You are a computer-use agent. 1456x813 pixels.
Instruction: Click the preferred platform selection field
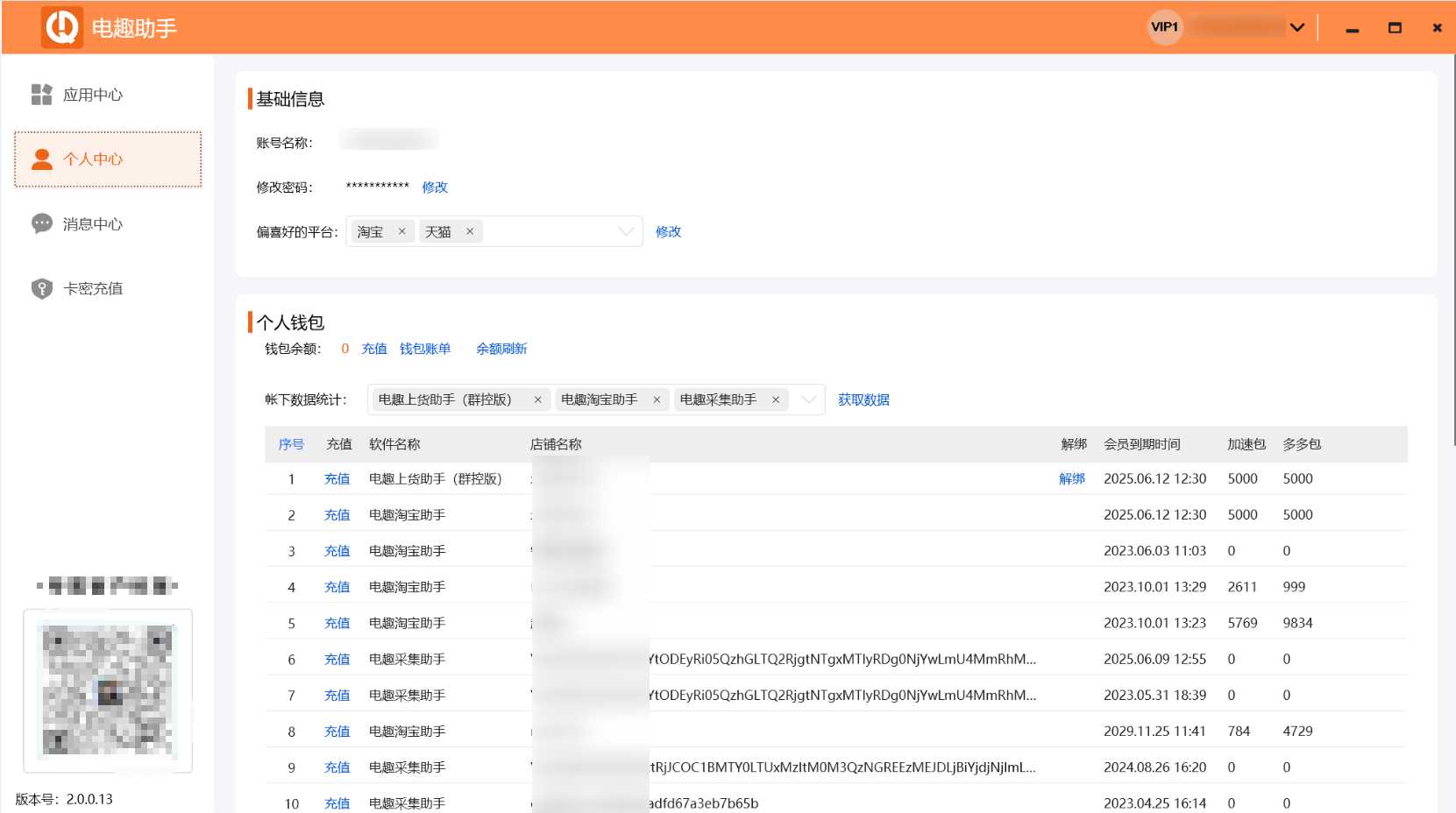tap(494, 231)
